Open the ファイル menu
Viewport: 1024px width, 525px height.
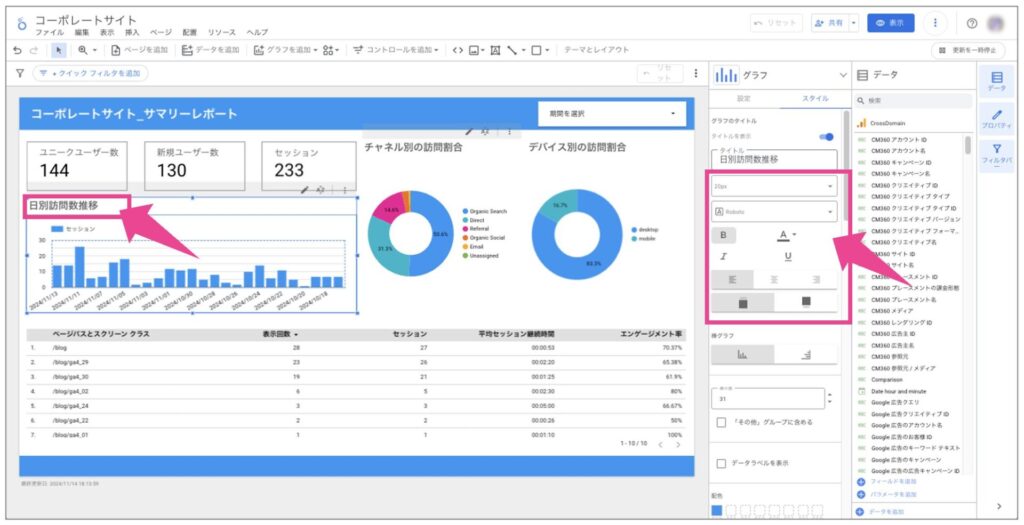[50, 33]
